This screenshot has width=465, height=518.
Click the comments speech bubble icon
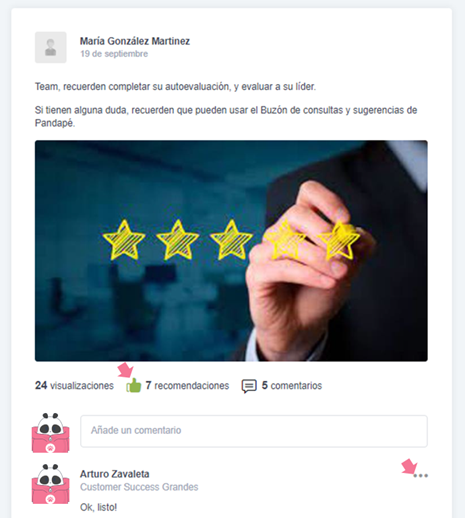[x=249, y=386]
